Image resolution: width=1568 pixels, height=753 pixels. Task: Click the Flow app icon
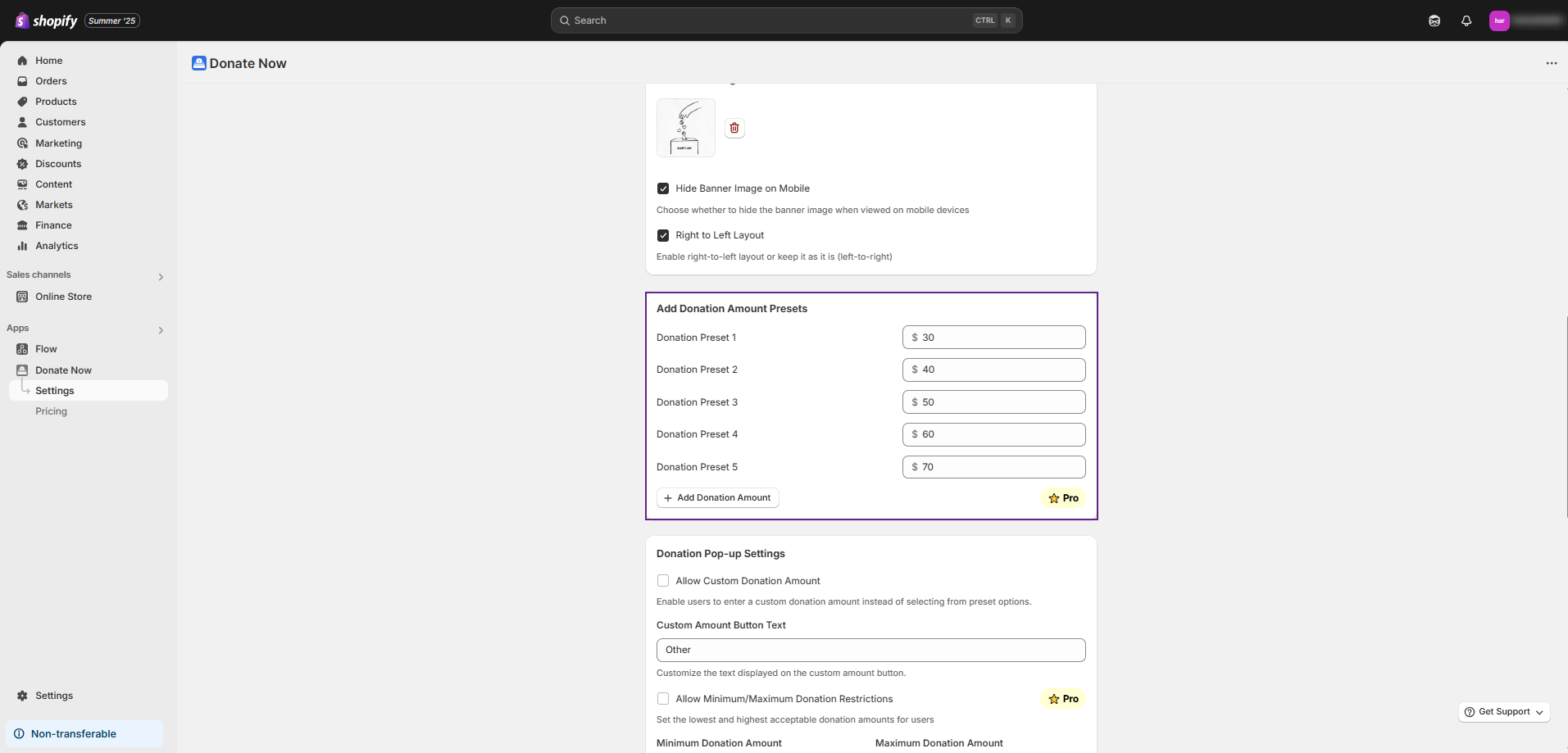coord(22,349)
